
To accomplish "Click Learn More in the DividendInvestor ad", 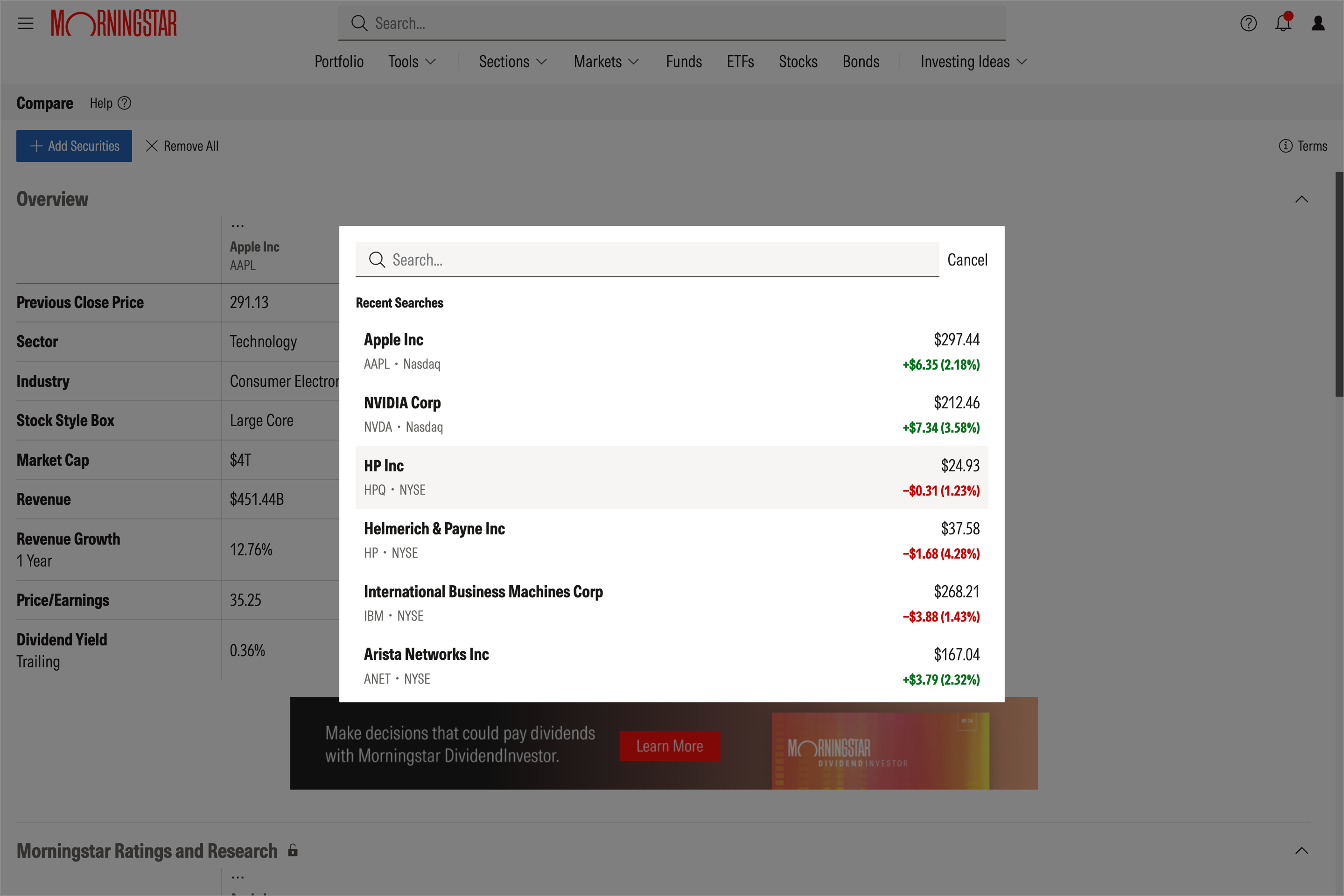I will [x=670, y=746].
